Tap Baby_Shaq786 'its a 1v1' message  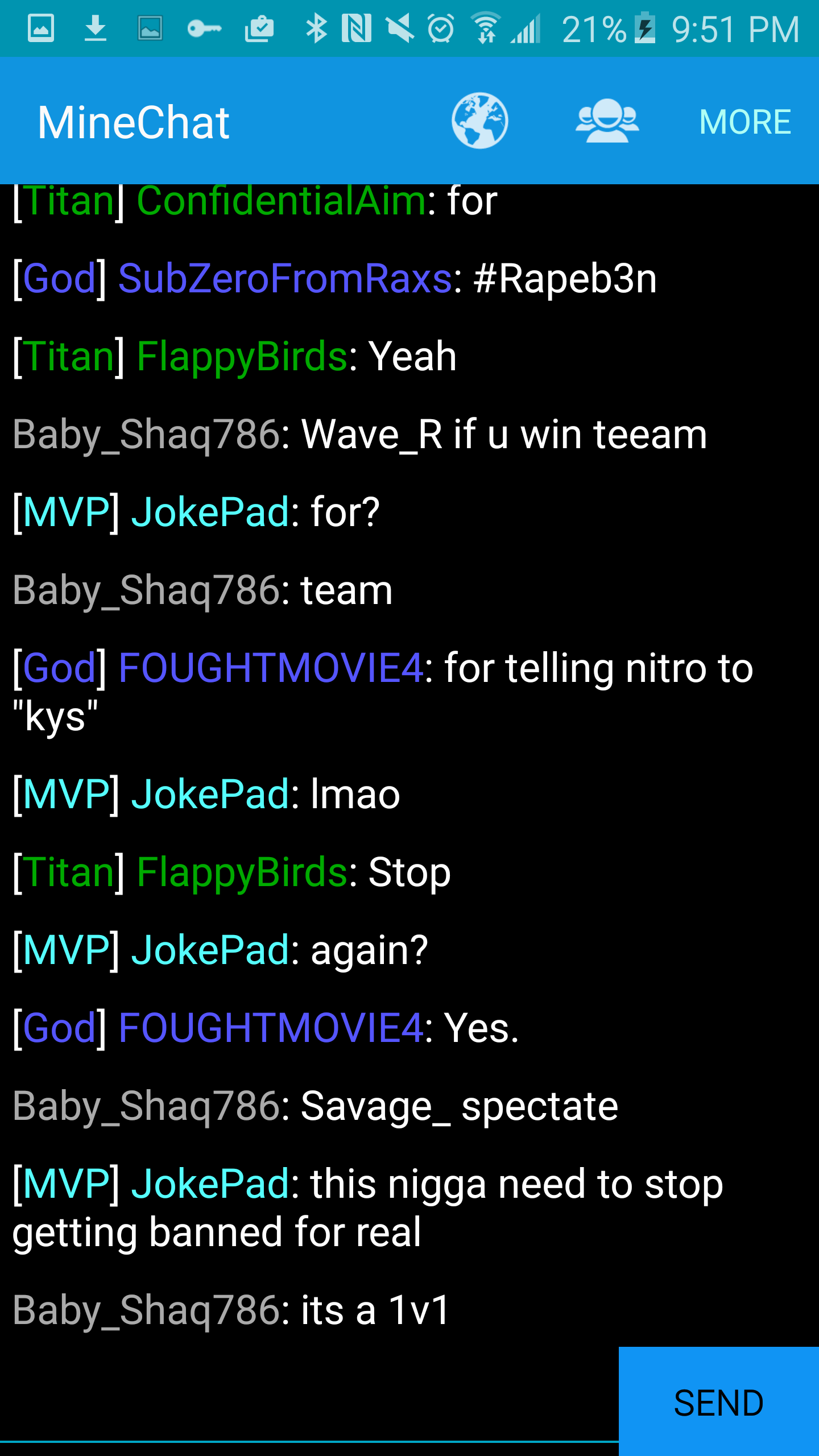point(231,1310)
